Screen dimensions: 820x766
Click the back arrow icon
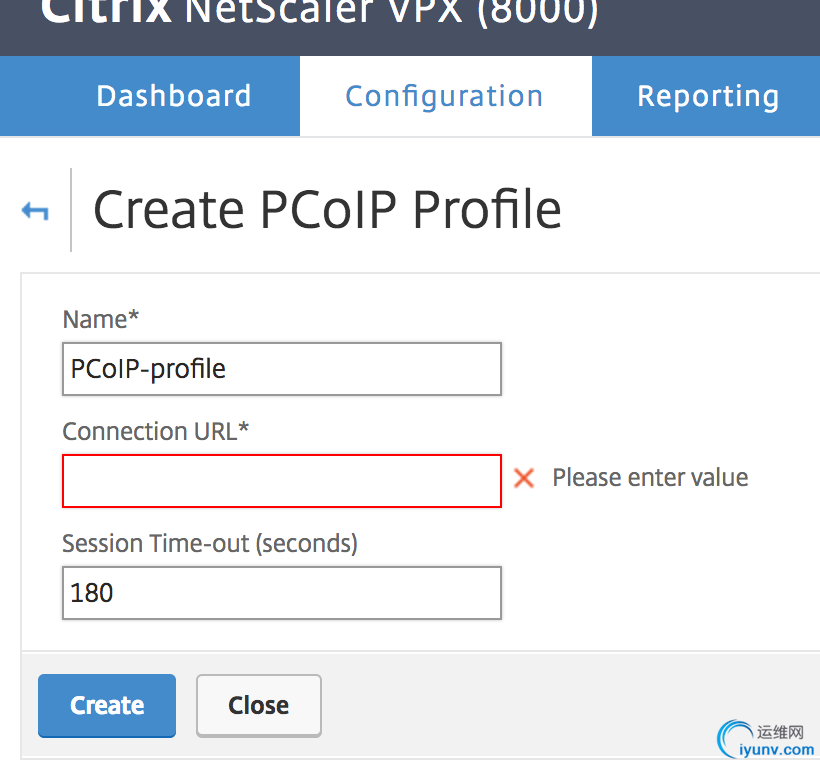tap(35, 210)
